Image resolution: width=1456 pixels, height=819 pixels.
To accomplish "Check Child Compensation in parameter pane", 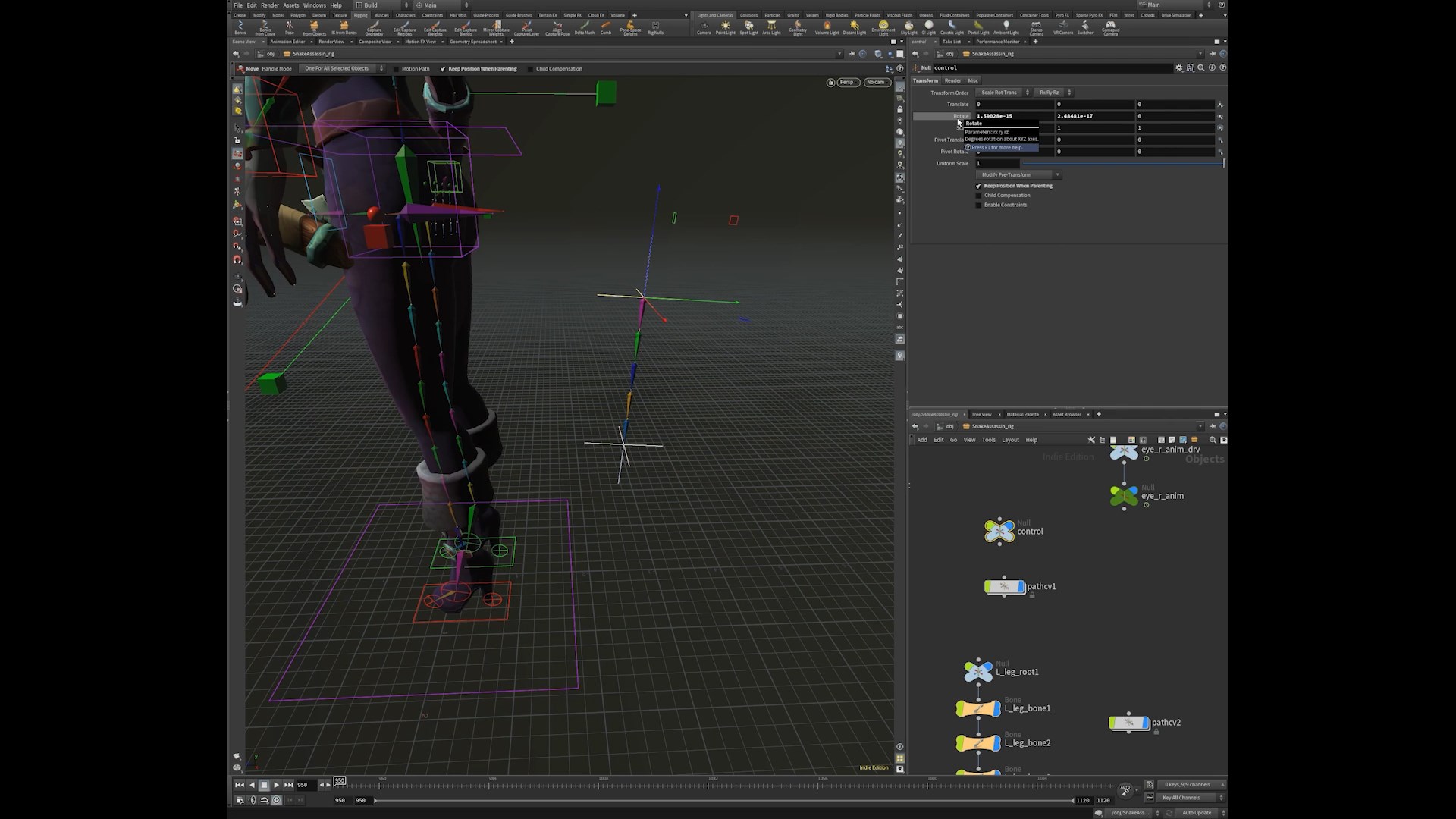I will tap(978, 196).
